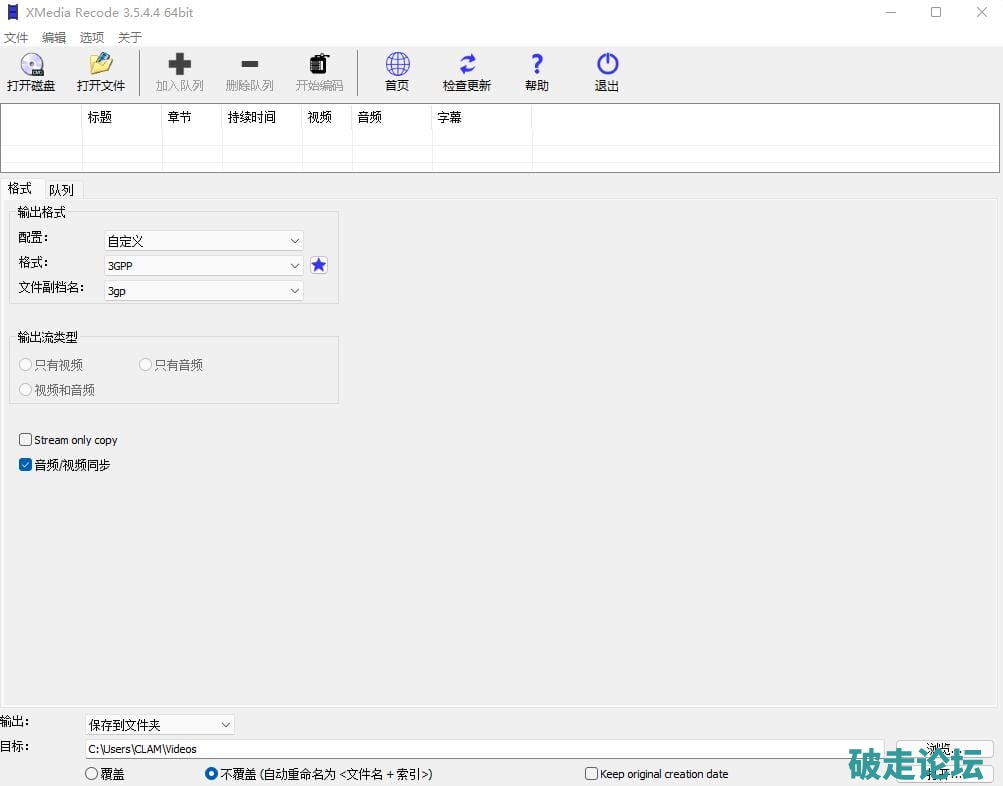Click the Open Disc (打开磁盘) icon
This screenshot has height=786, width=1003.
point(31,66)
